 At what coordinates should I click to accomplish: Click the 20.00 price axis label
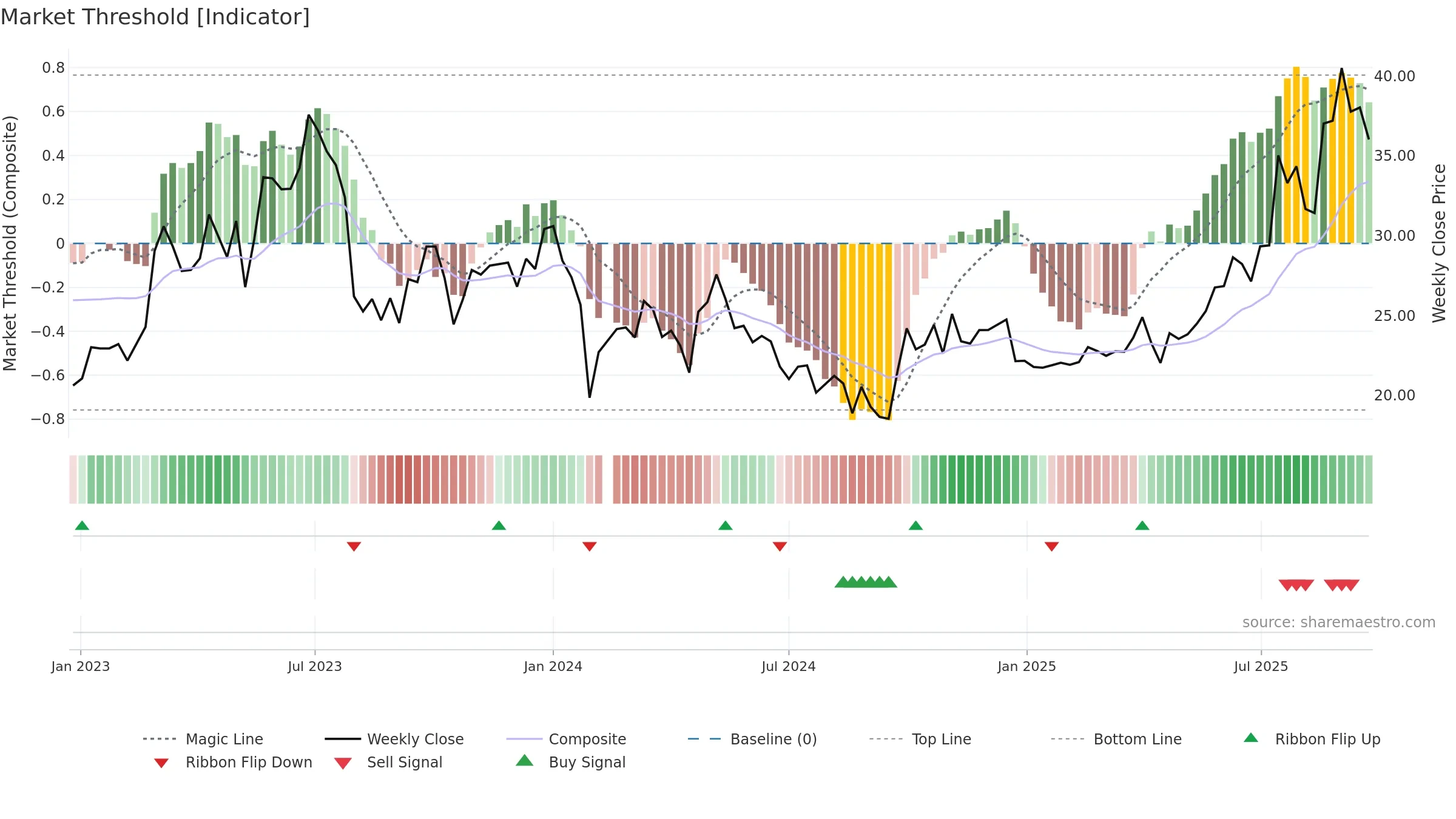coord(1394,395)
